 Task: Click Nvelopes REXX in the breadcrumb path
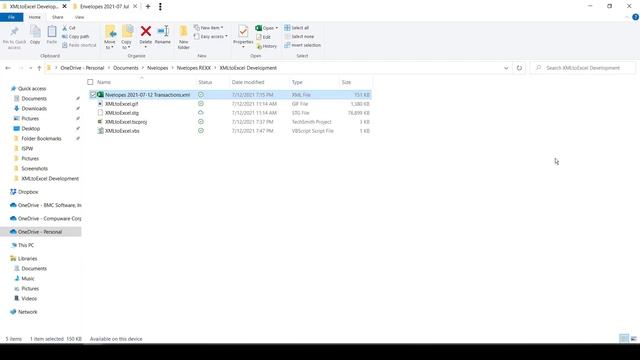point(193,68)
